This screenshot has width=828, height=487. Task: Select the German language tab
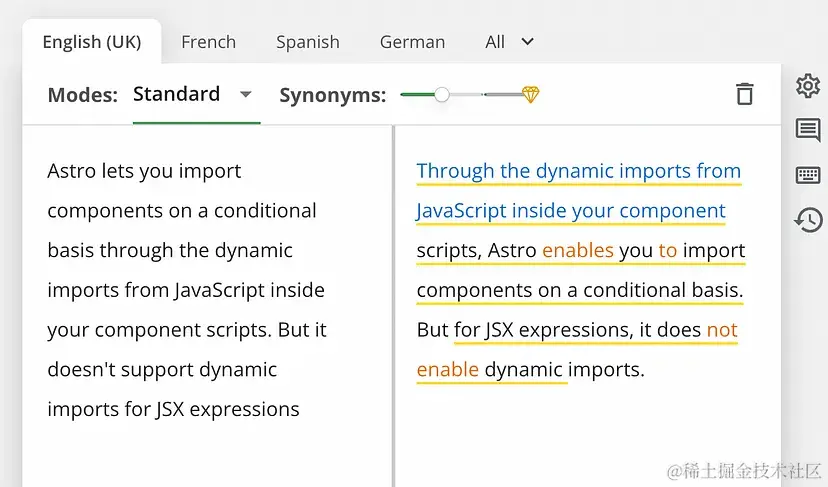pos(412,42)
